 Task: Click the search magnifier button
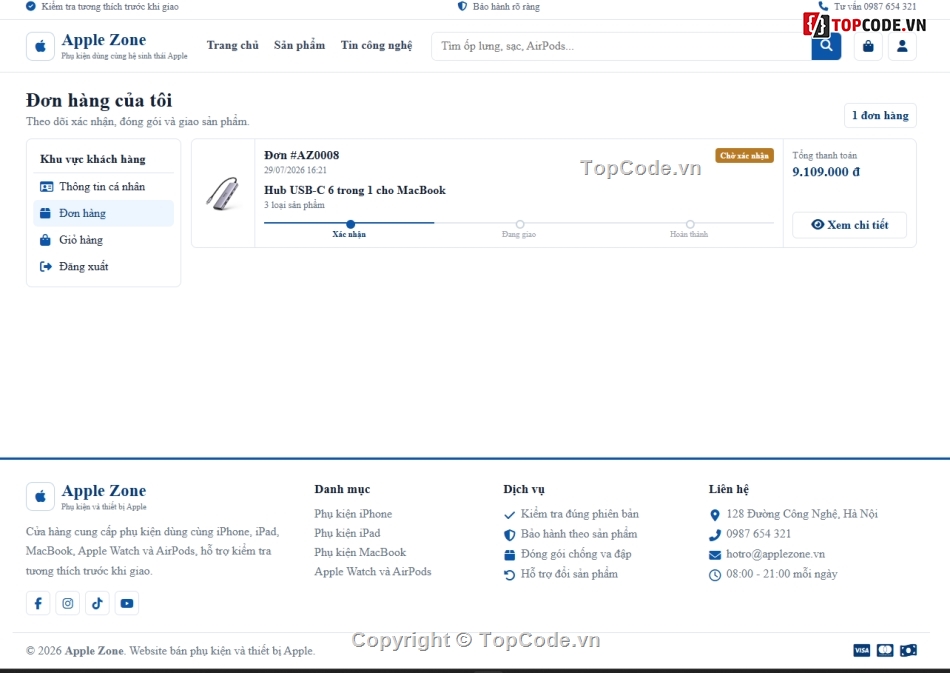pos(826,46)
